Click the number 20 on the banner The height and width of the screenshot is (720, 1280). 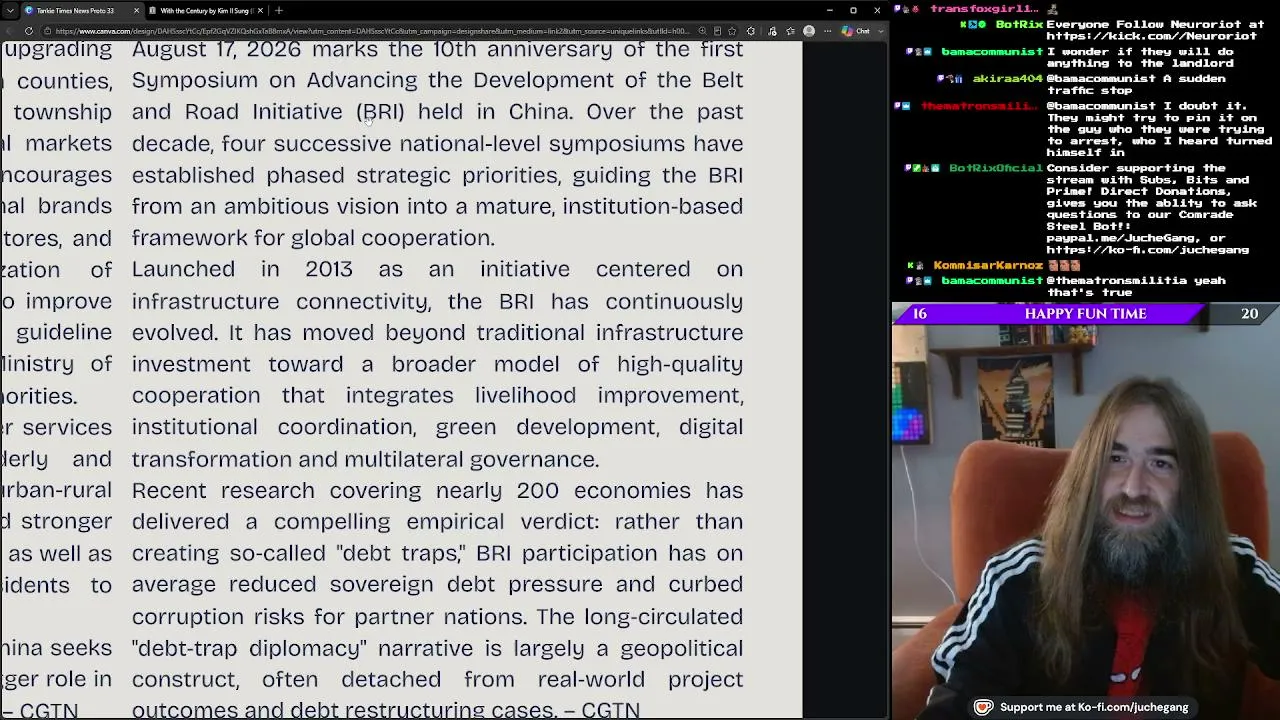coord(1249,313)
